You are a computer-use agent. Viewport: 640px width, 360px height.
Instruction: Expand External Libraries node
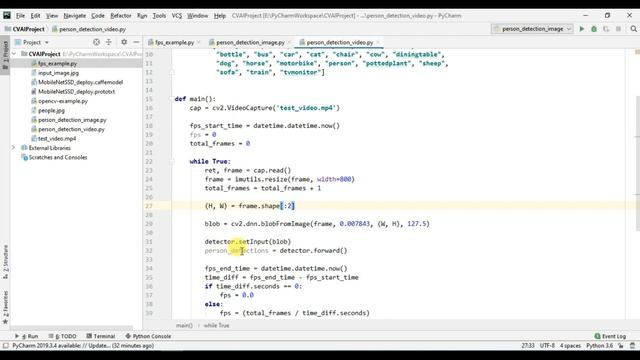[14, 148]
